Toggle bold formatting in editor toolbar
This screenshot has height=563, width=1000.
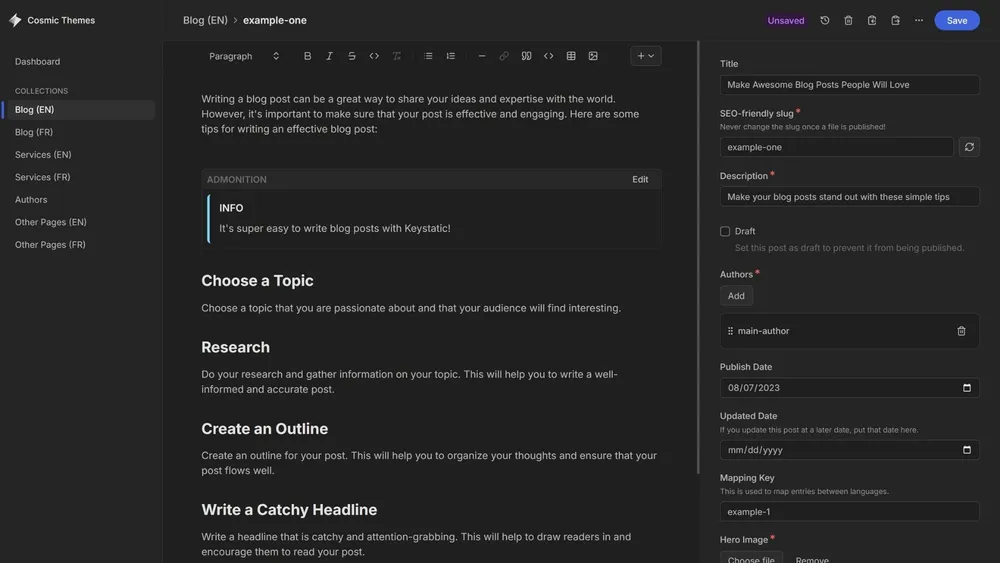tap(307, 56)
